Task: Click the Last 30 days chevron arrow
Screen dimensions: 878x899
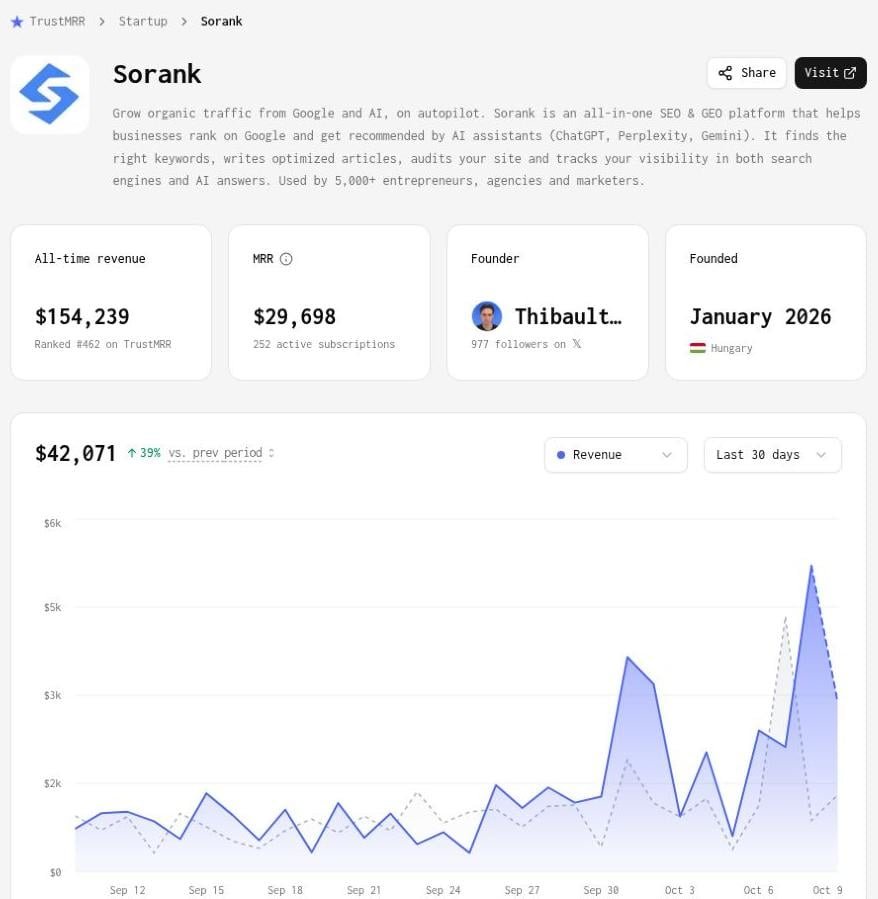Action: 821,455
